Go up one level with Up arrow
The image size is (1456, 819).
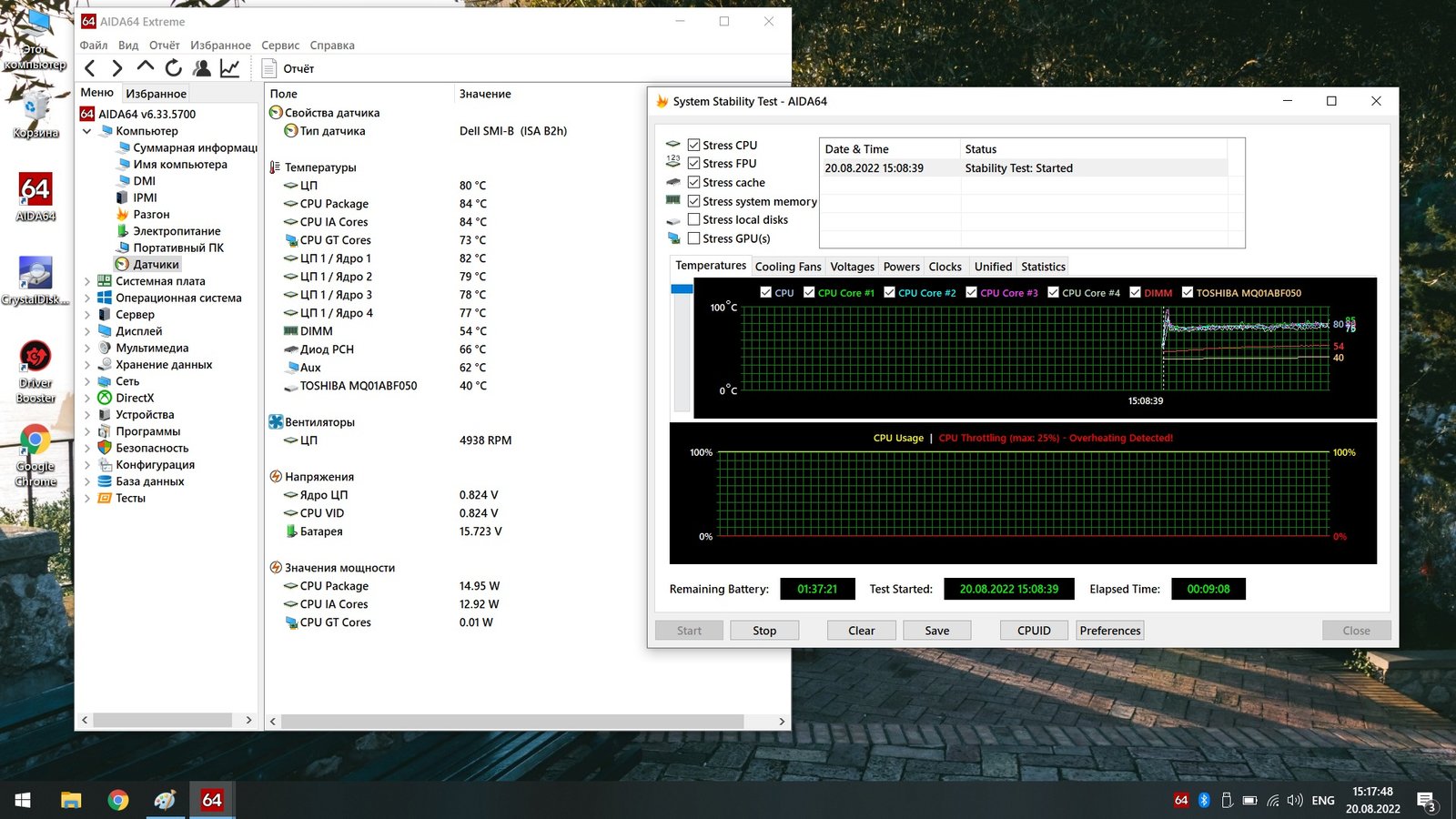click(145, 68)
